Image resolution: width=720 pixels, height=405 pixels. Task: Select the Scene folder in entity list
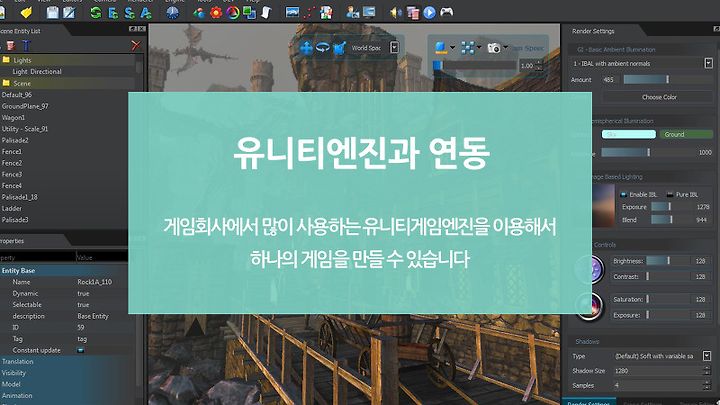tap(68, 83)
